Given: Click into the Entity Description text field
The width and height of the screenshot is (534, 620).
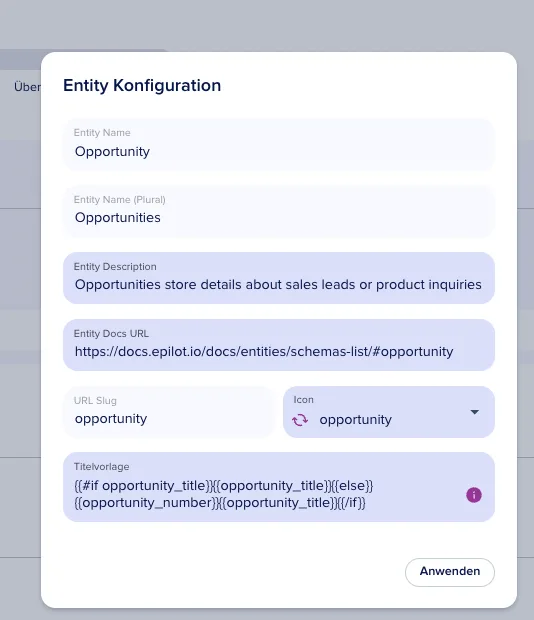Looking at the screenshot, I should 279,278.
